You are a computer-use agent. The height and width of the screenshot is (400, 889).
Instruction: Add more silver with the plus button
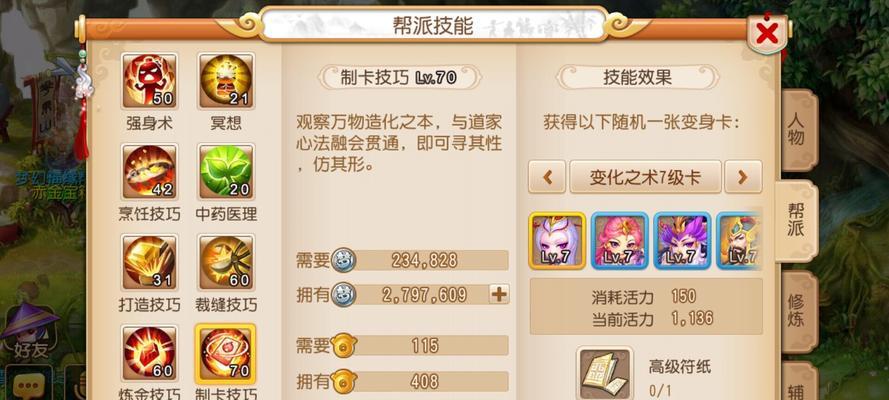pyautogui.click(x=499, y=294)
